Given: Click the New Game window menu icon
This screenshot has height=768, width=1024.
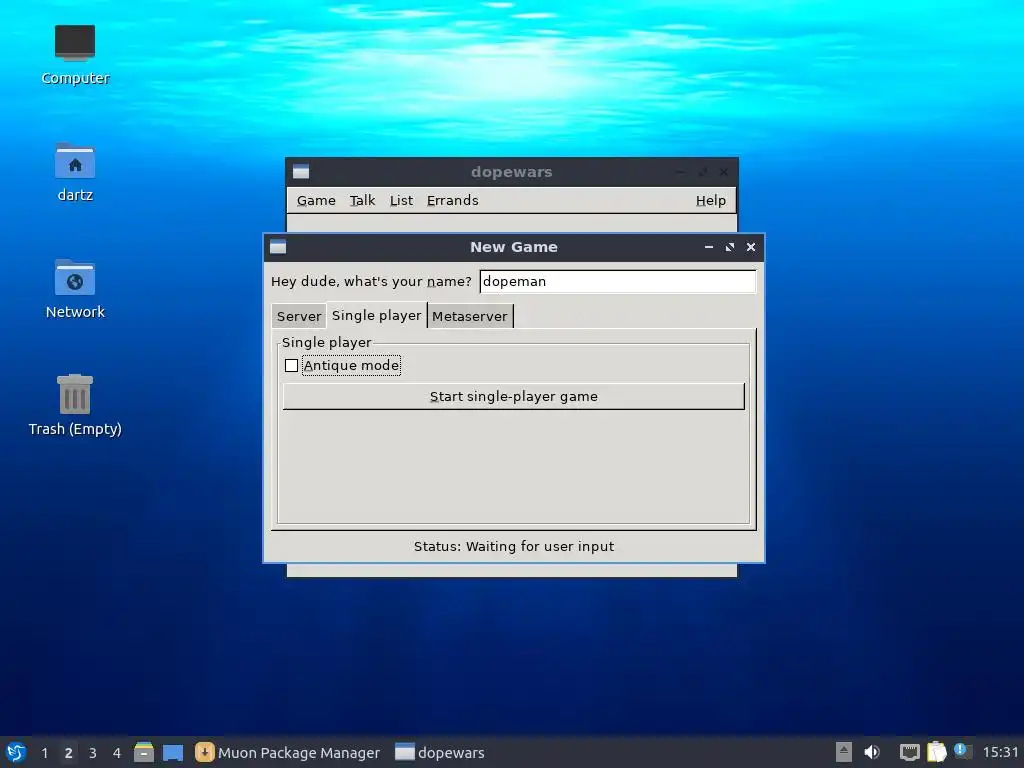Looking at the screenshot, I should point(278,247).
